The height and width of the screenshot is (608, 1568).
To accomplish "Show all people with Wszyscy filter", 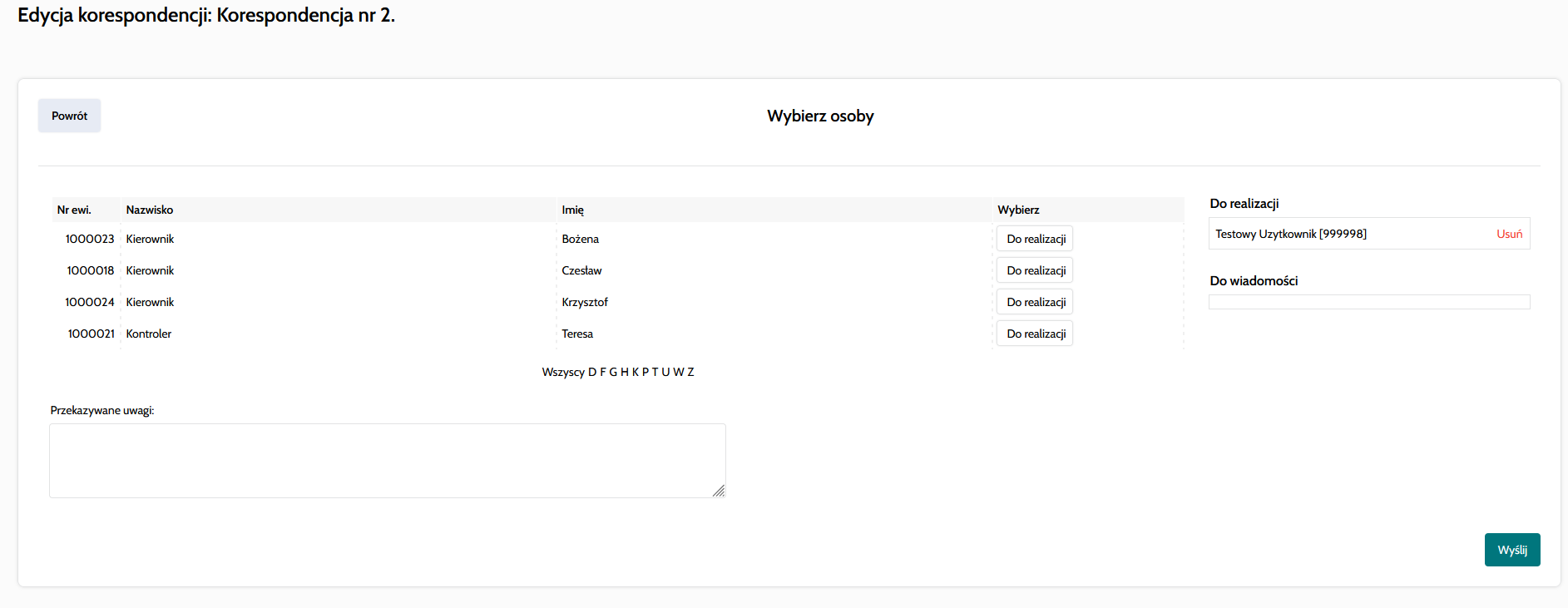I will pos(562,372).
